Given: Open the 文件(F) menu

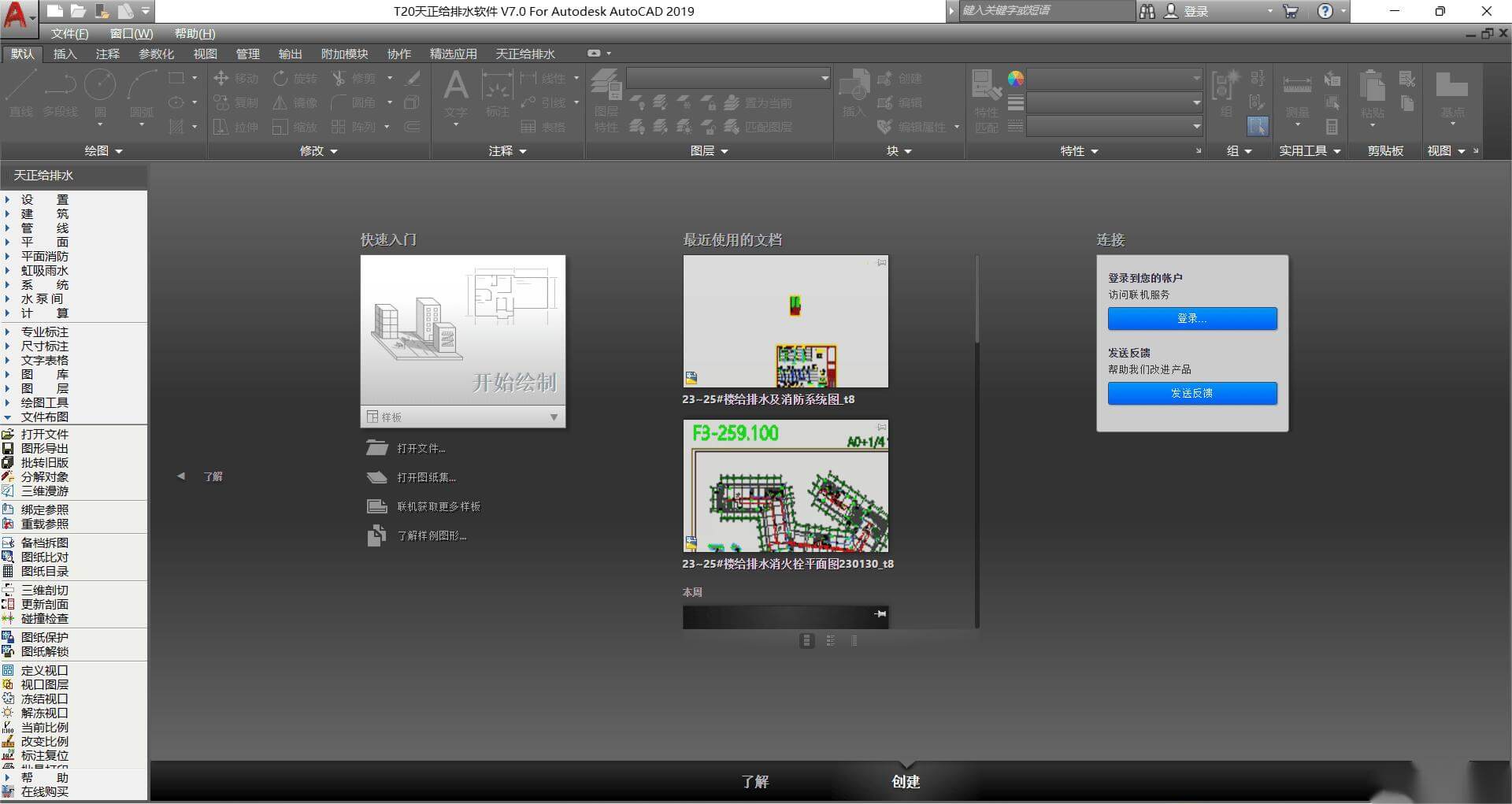Looking at the screenshot, I should click(69, 34).
